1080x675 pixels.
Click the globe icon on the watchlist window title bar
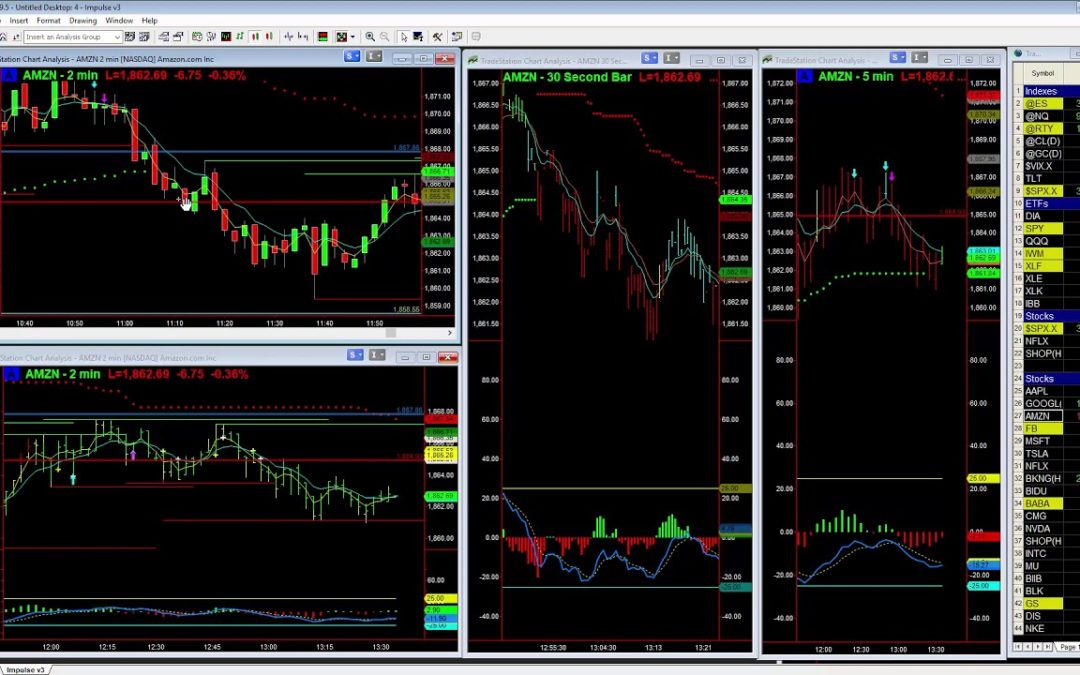[1018, 53]
